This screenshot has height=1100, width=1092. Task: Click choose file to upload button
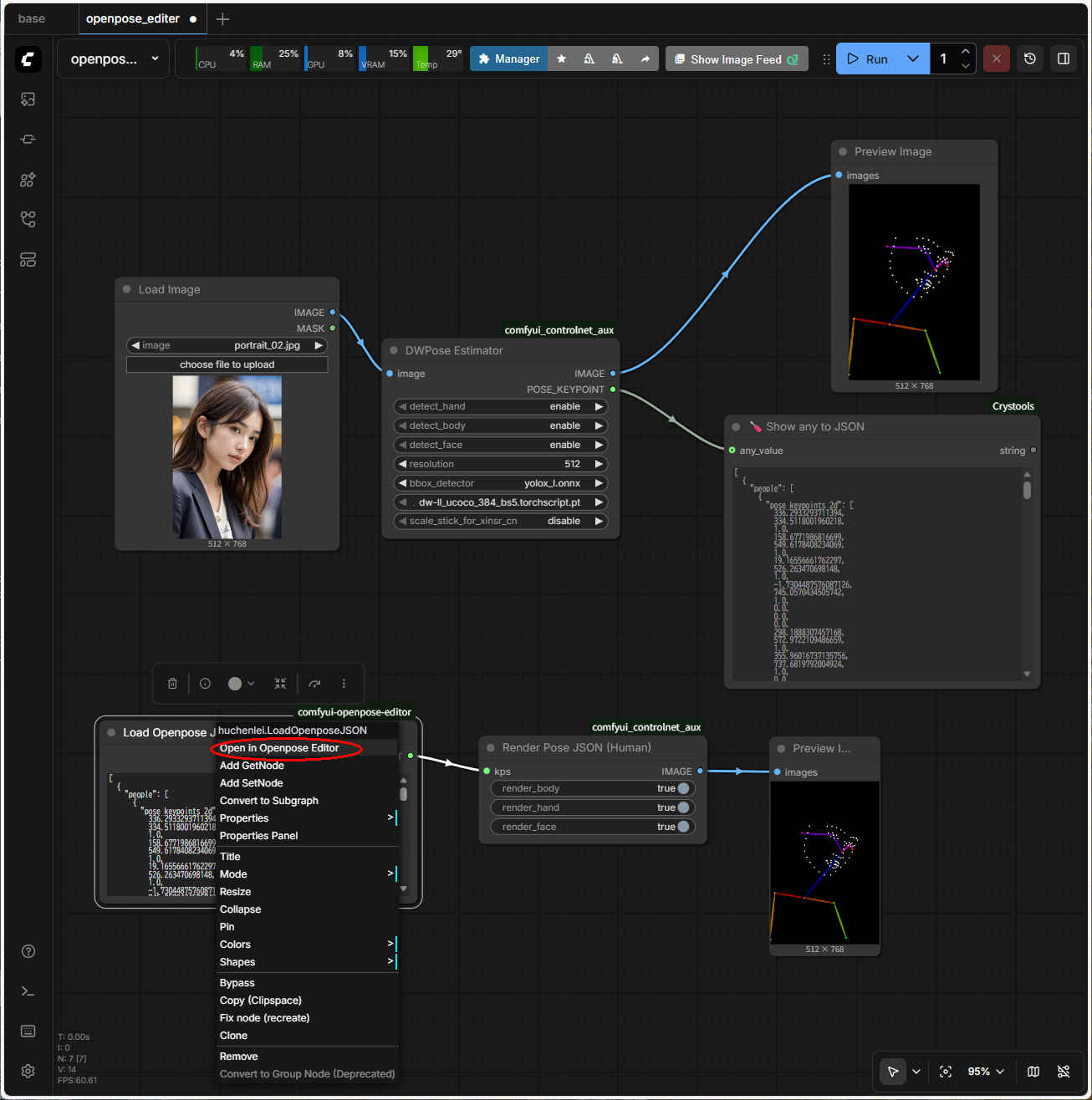[x=227, y=364]
